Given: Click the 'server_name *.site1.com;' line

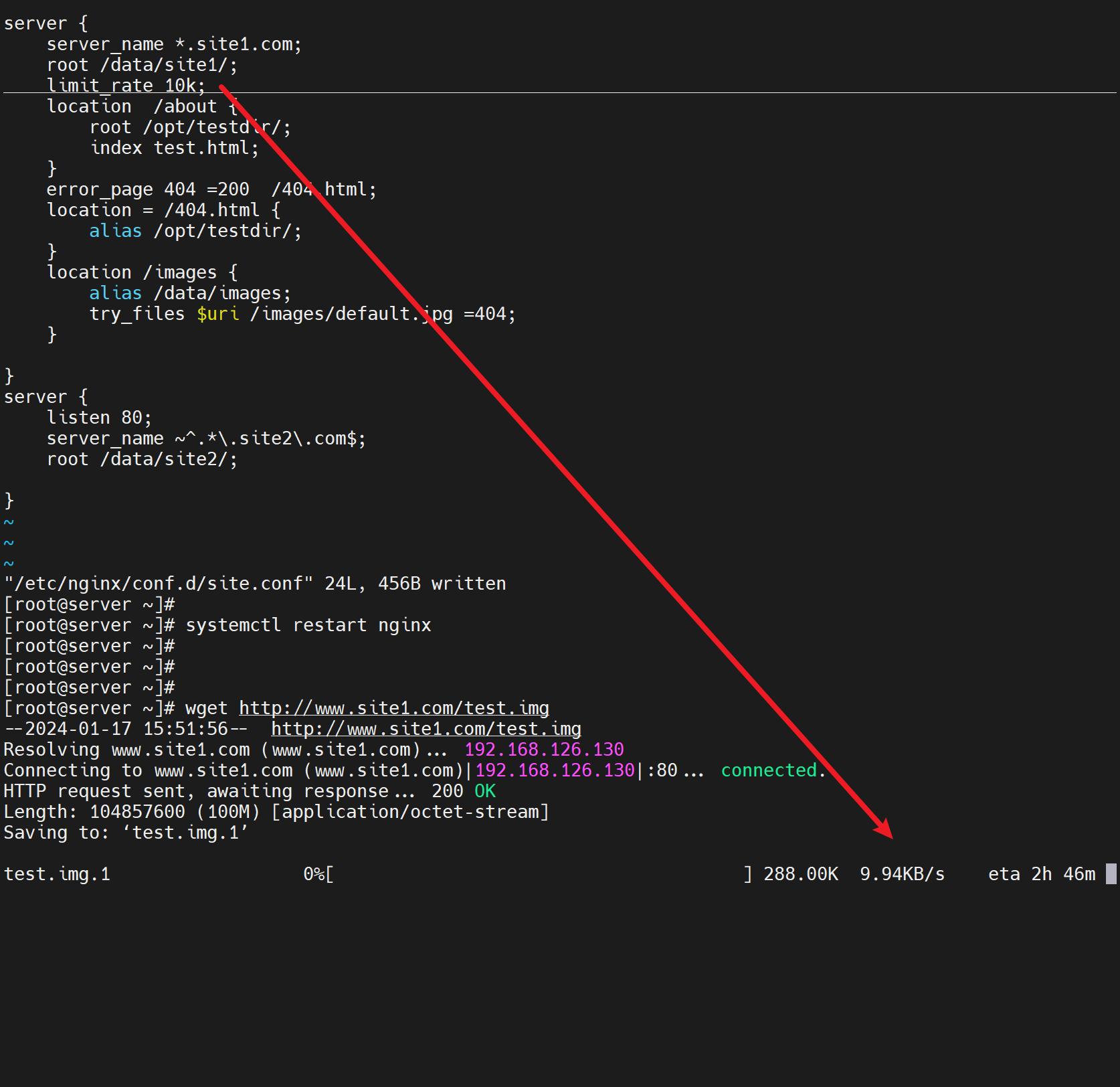Looking at the screenshot, I should pyautogui.click(x=174, y=44).
